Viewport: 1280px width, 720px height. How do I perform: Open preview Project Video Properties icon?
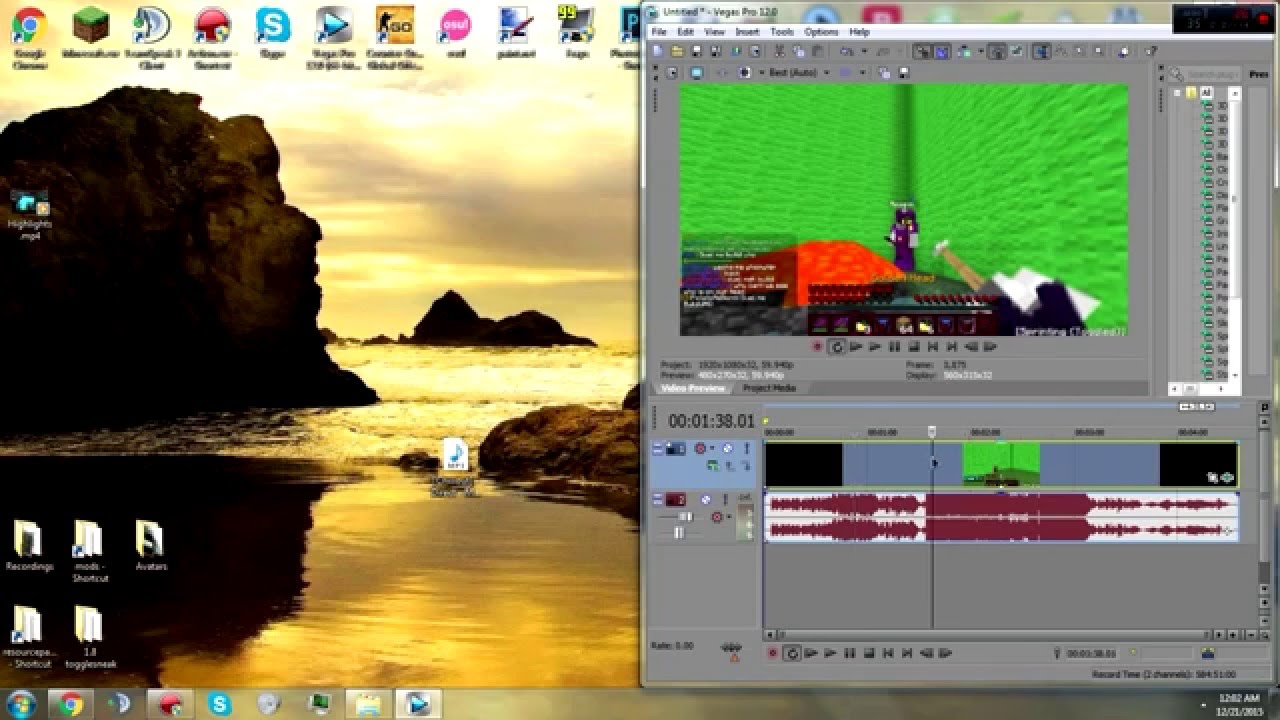pos(671,73)
